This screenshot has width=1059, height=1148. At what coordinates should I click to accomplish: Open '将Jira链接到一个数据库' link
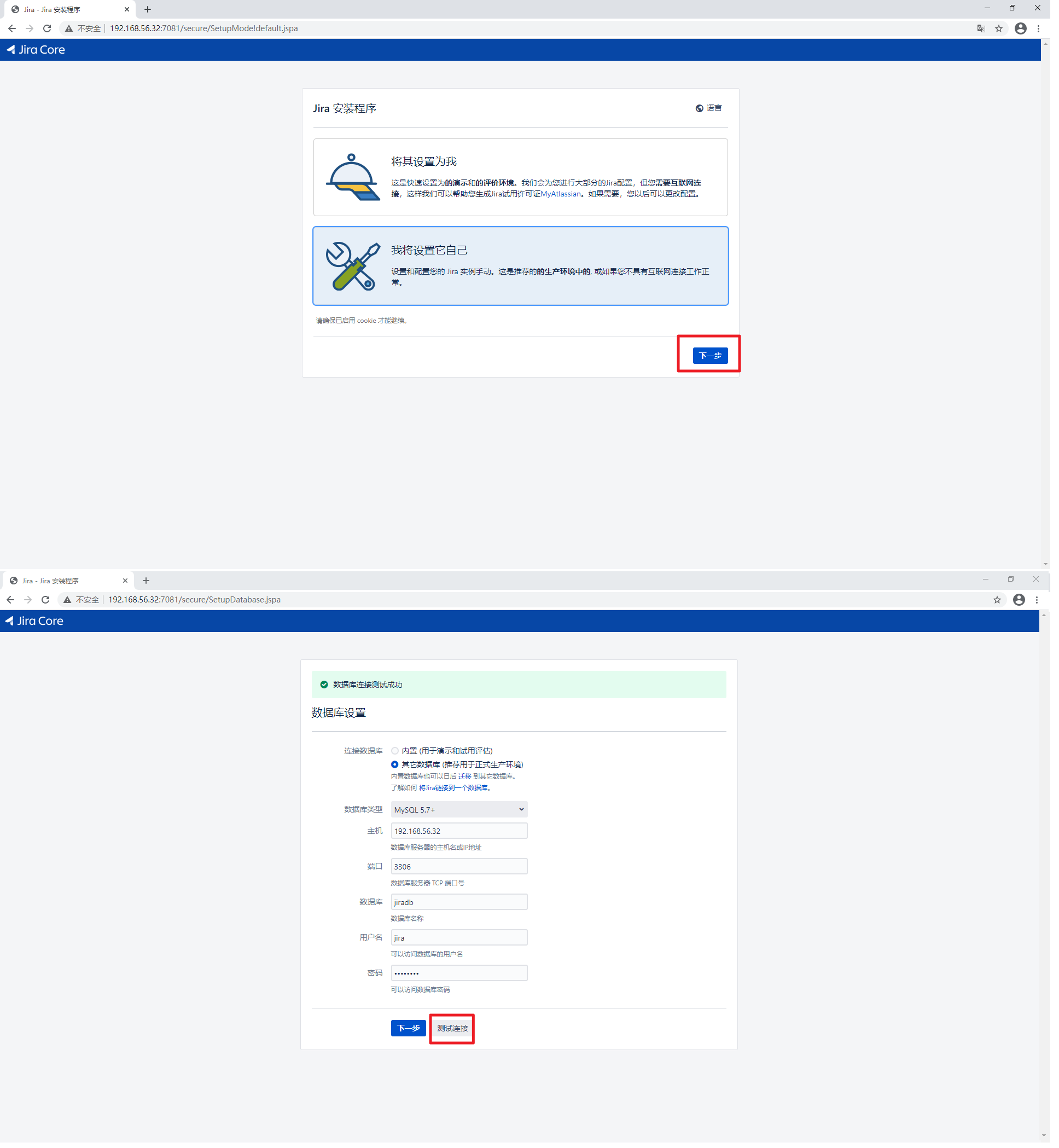click(x=457, y=794)
